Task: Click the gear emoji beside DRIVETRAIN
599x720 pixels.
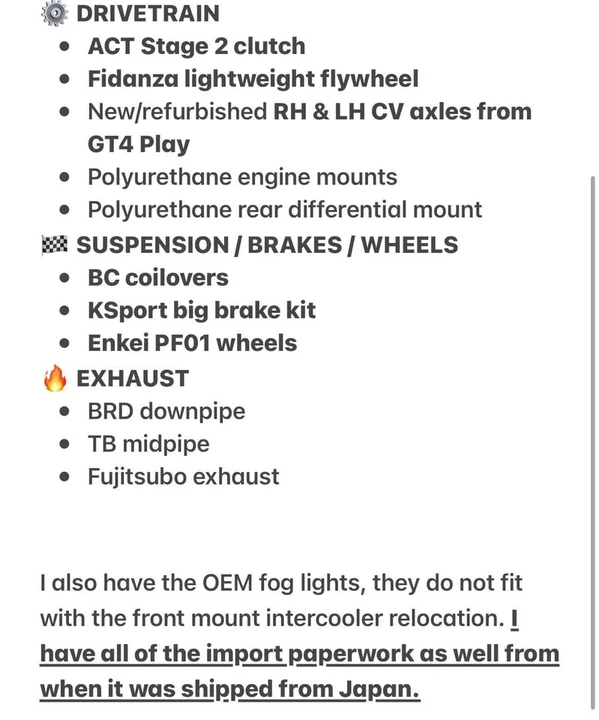Action: click(x=55, y=13)
